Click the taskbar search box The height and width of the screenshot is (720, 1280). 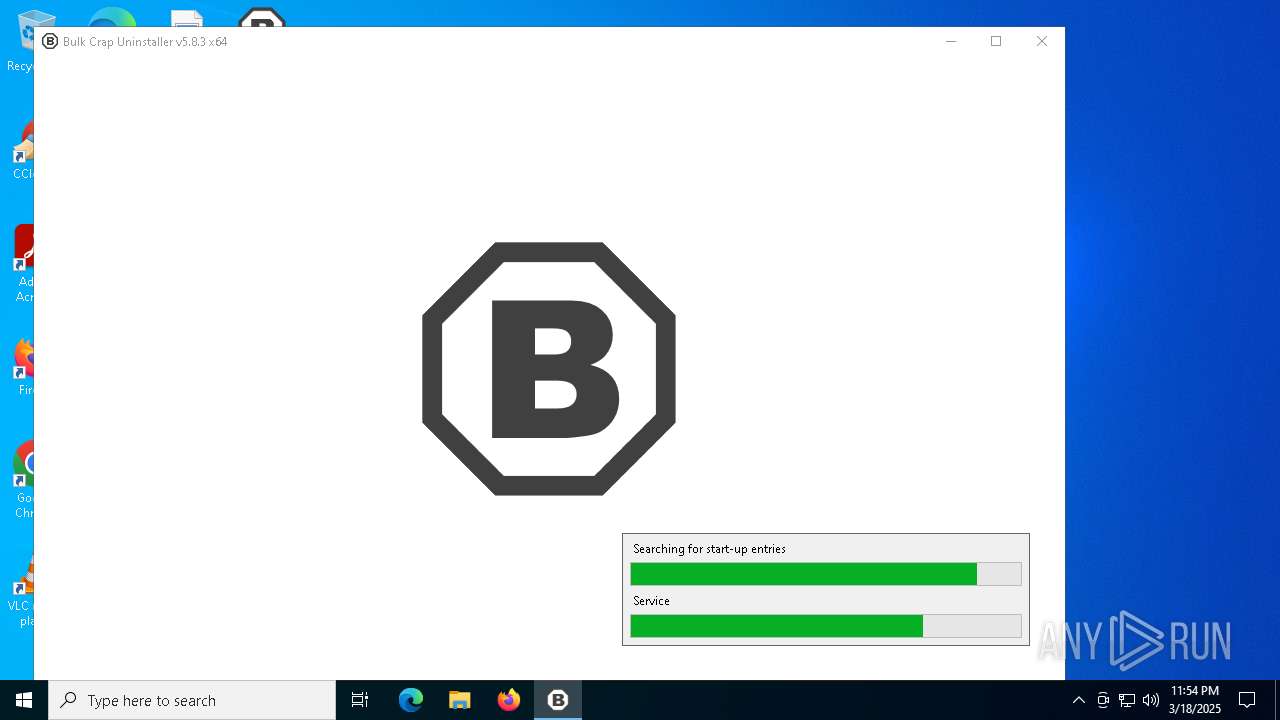pyautogui.click(x=192, y=700)
